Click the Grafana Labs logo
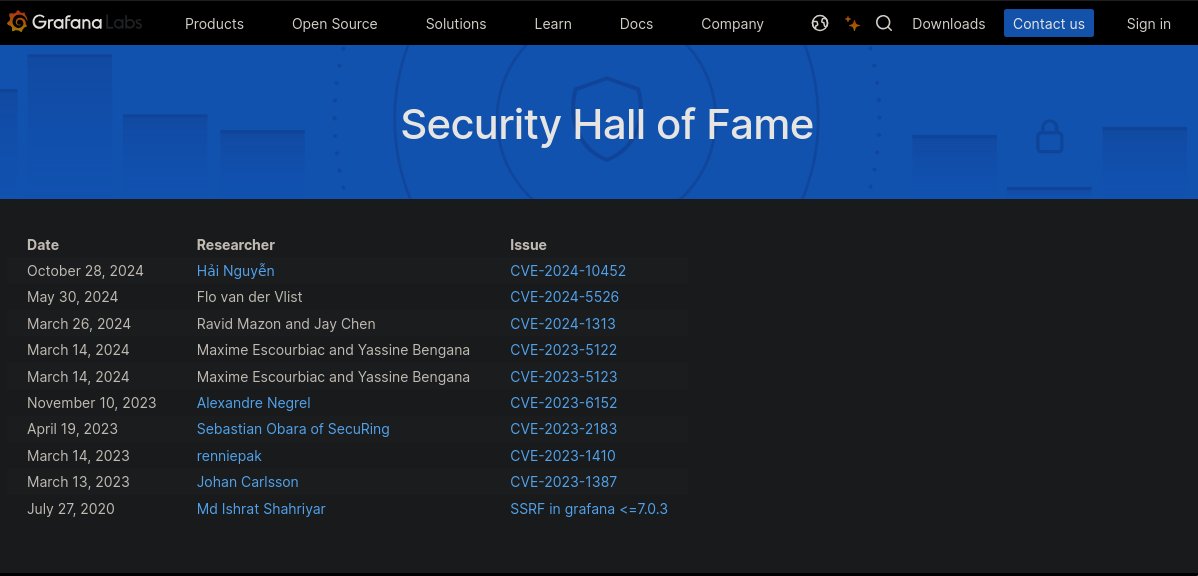Viewport: 1198px width, 576px height. click(74, 22)
